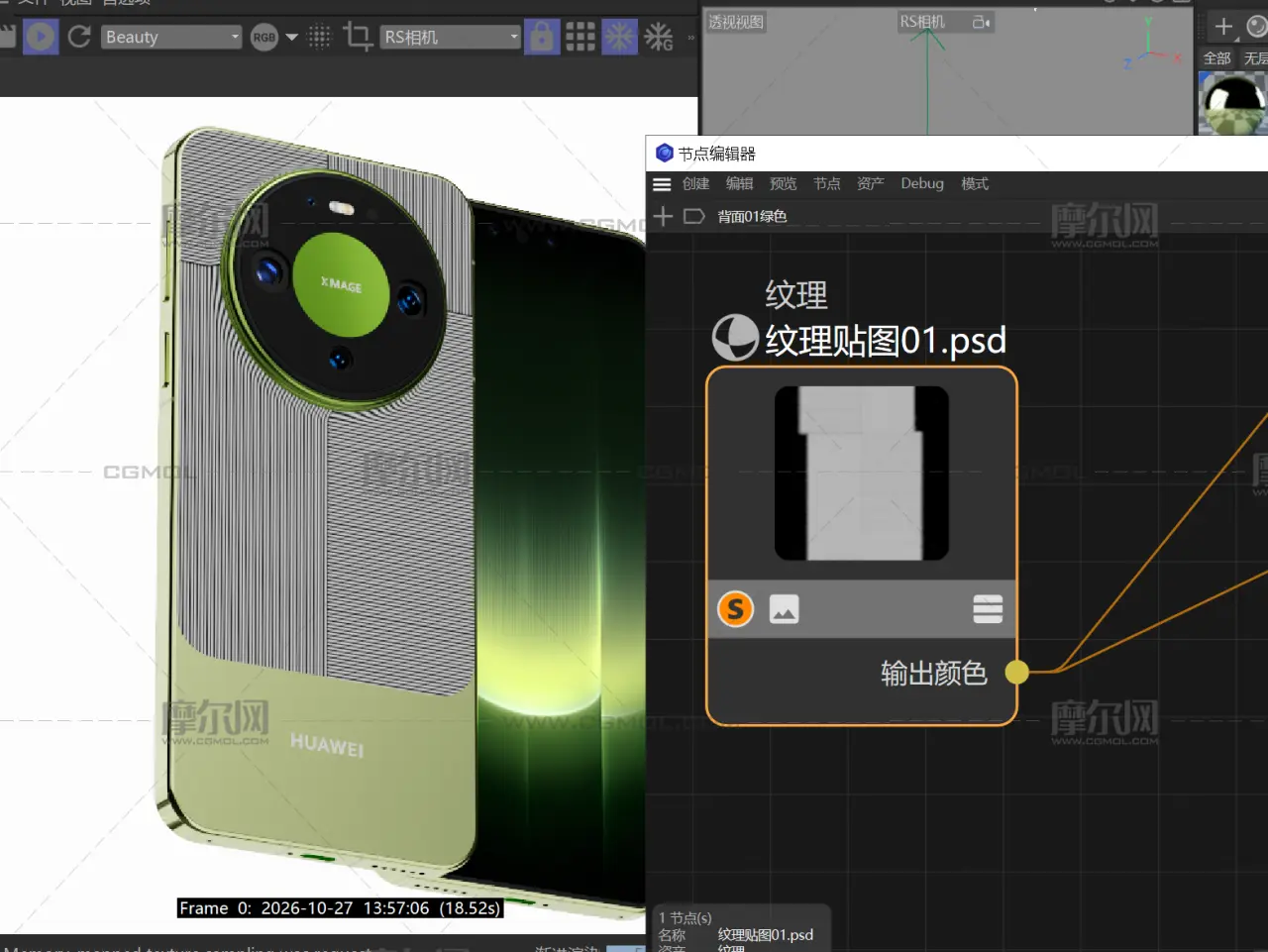This screenshot has height=952, width=1268.
Task: Click the tag-shaped icon beside 背面01绿色
Action: pos(694,216)
